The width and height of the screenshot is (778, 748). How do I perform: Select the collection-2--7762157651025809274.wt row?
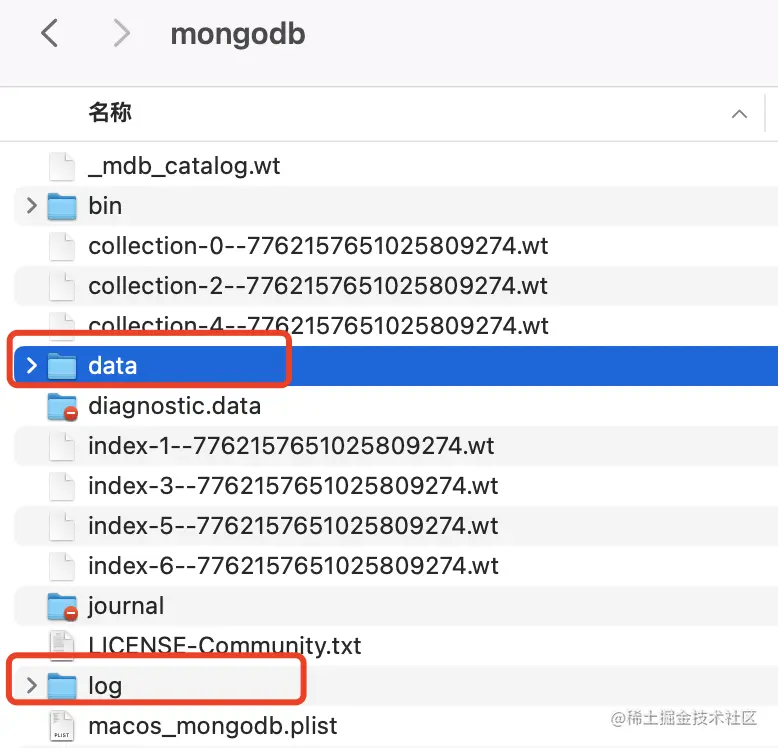(318, 286)
